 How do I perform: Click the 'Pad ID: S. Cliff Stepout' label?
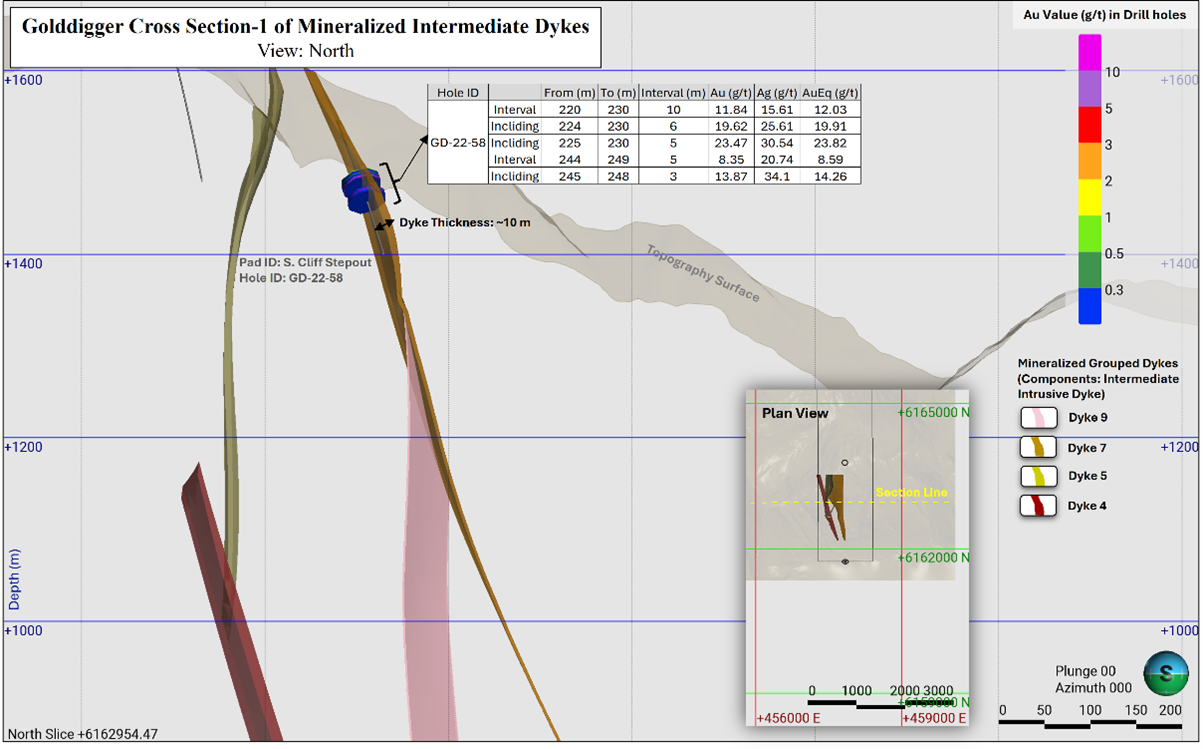[305, 262]
